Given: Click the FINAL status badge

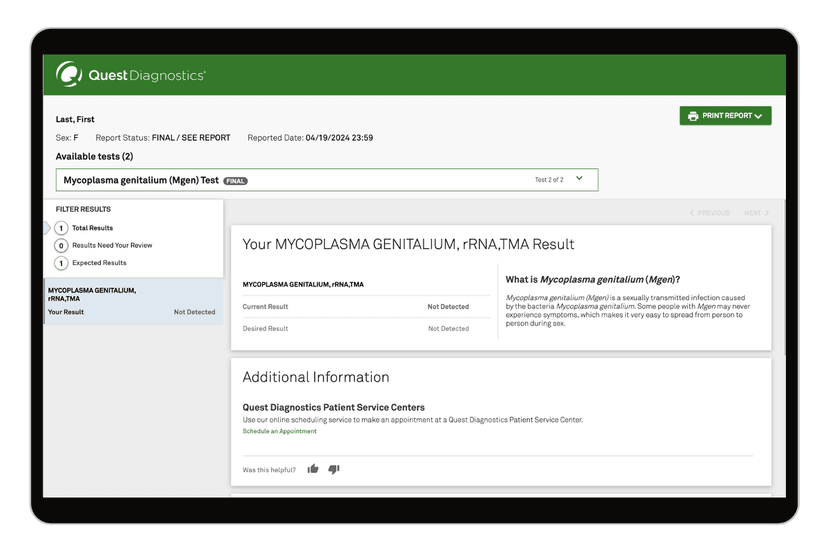Looking at the screenshot, I should coord(236,181).
